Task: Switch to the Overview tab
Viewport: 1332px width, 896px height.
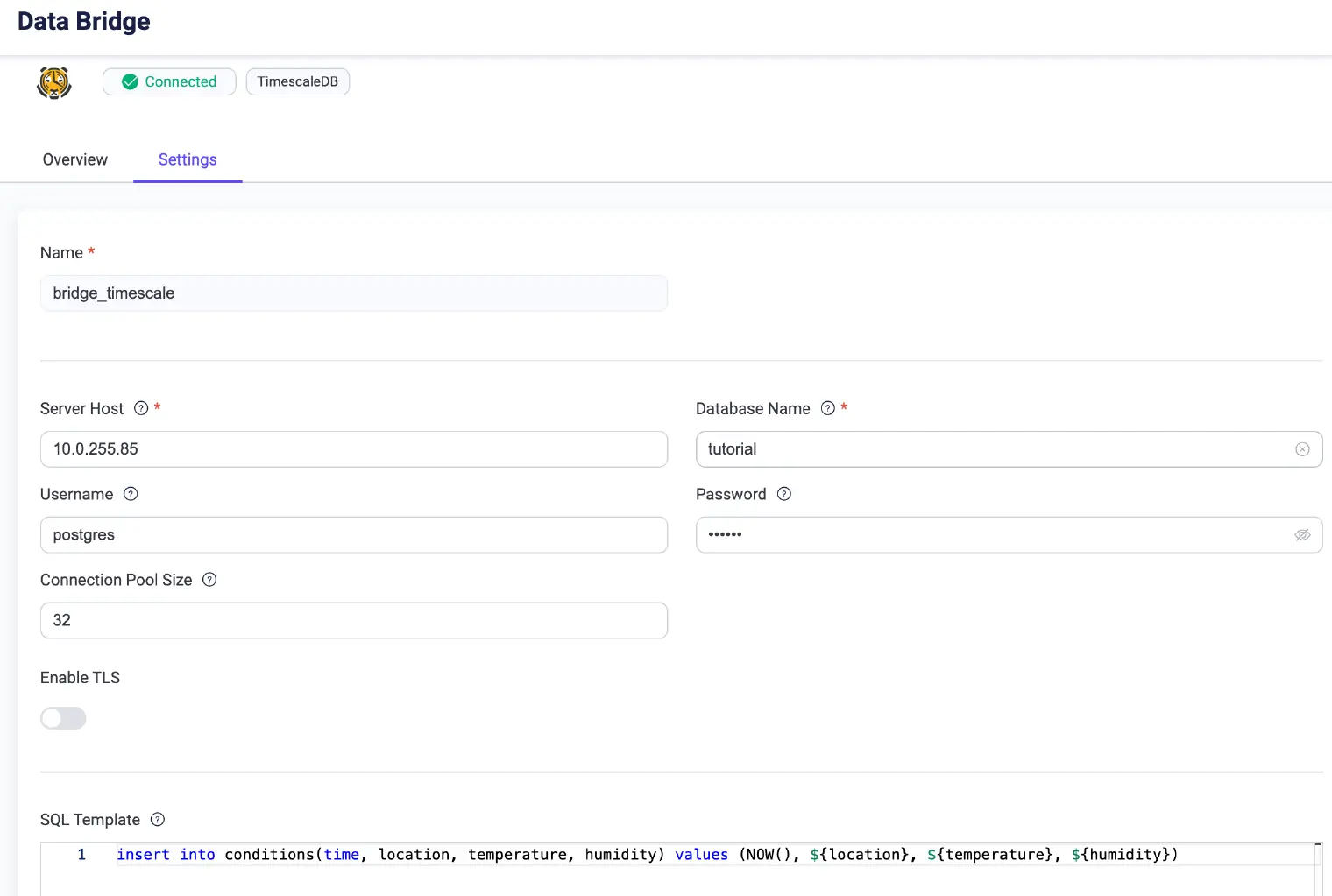Action: click(x=75, y=159)
